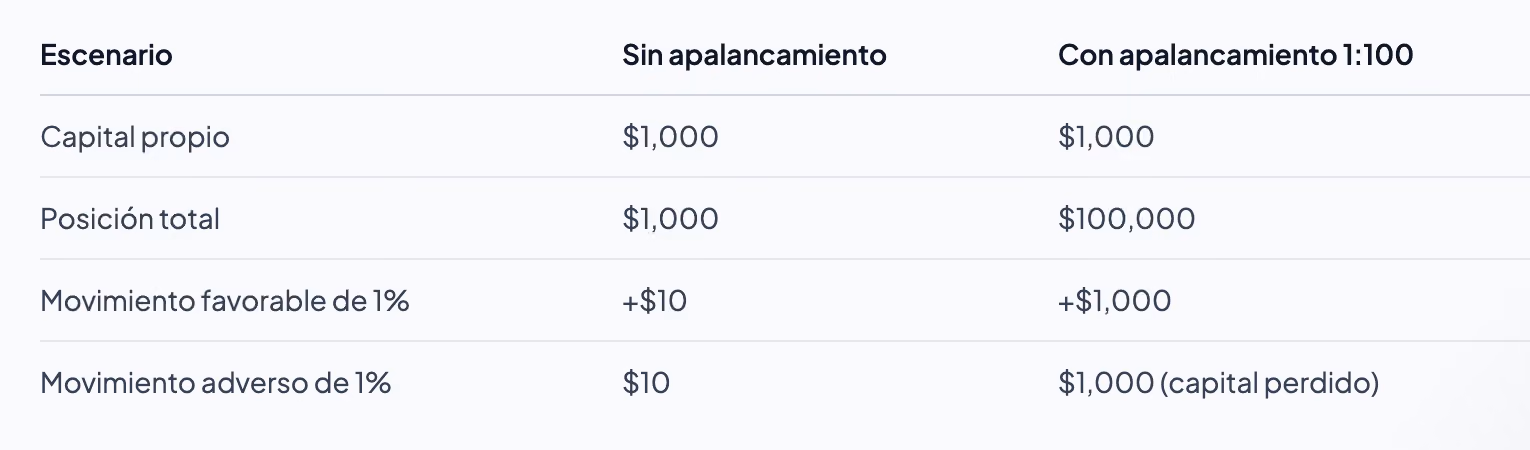Screen dimensions: 1530x450
Task: Click Movimiento adverso de 1% label
Action: (x=215, y=383)
